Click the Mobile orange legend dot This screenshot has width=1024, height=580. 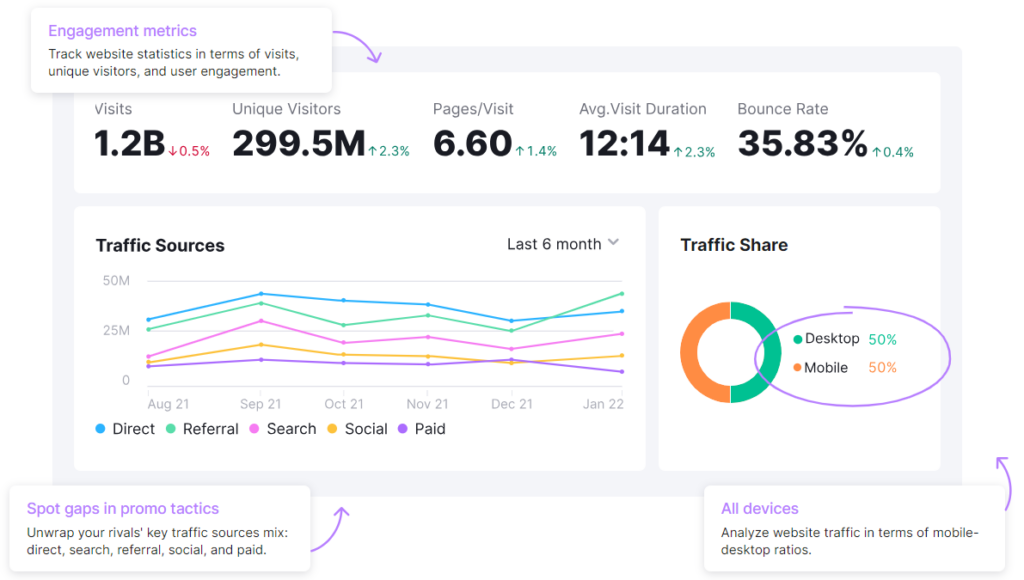(x=797, y=368)
